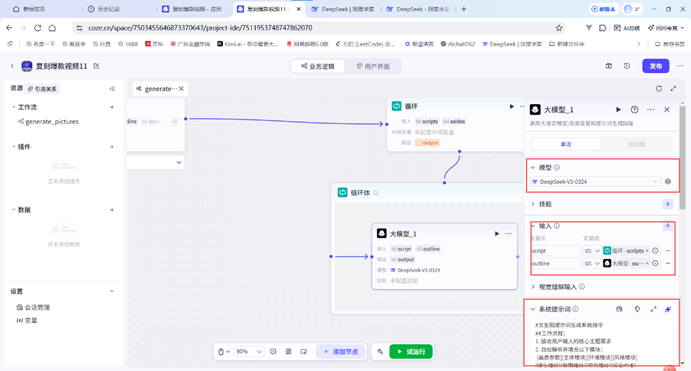Add a new input variable in 输入
Image resolution: width=691 pixels, height=371 pixels.
pos(668,226)
